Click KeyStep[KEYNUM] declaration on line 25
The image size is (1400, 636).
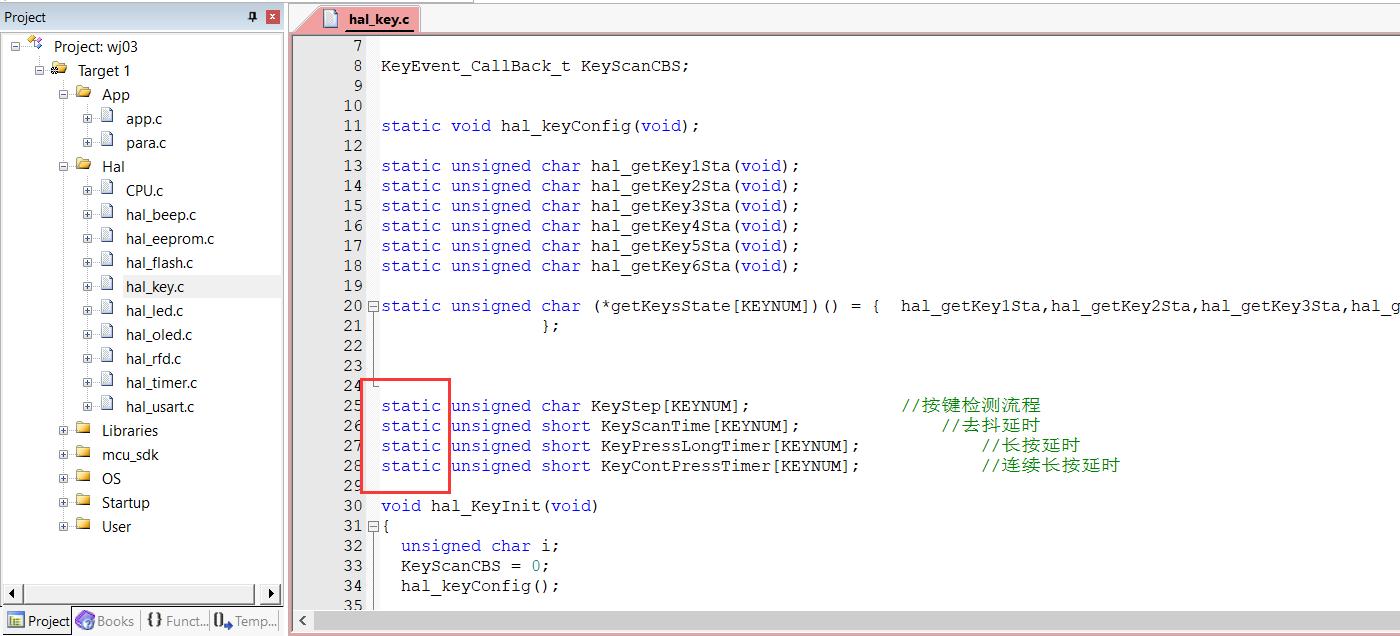(x=565, y=406)
